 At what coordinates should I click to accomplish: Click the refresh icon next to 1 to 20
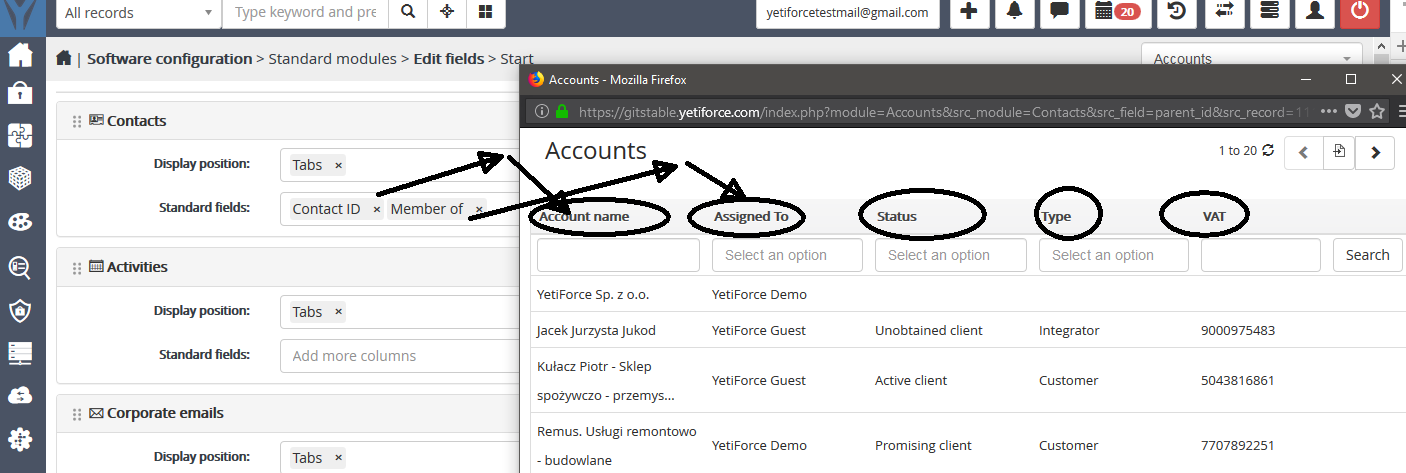[x=1269, y=151]
